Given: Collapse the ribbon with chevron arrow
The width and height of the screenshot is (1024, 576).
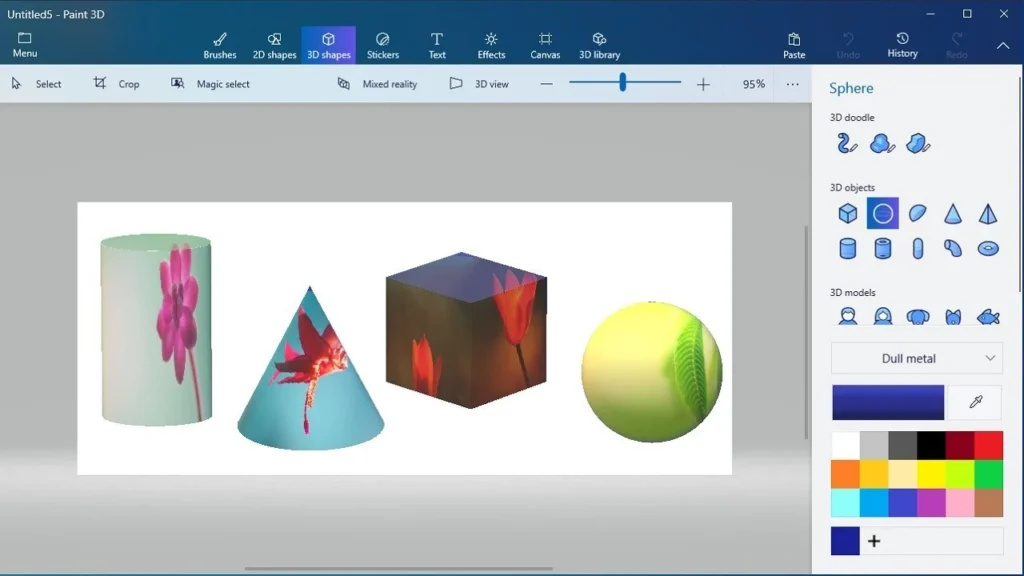Looking at the screenshot, I should (1003, 46).
